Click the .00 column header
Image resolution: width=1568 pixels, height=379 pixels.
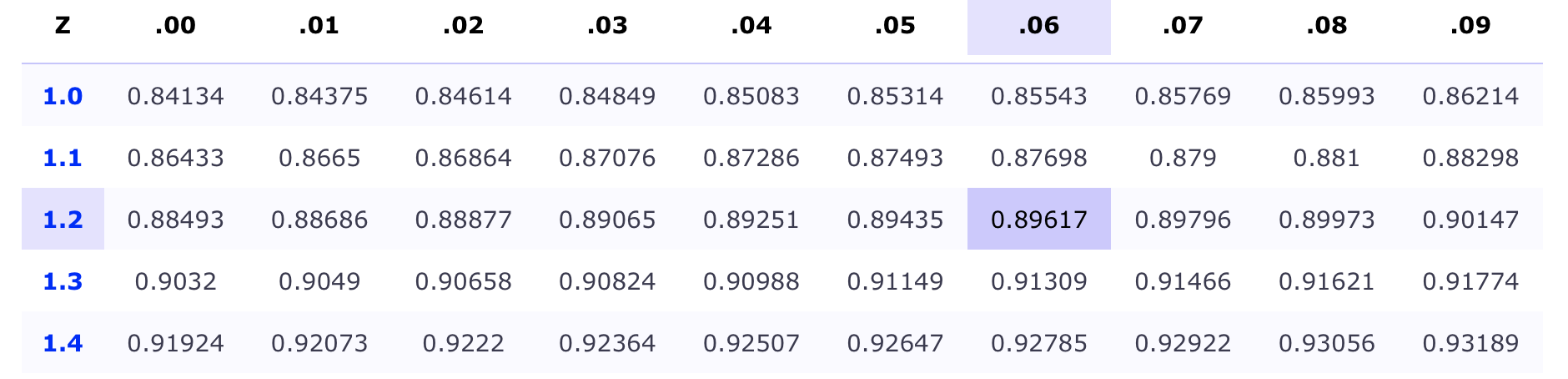click(x=175, y=26)
